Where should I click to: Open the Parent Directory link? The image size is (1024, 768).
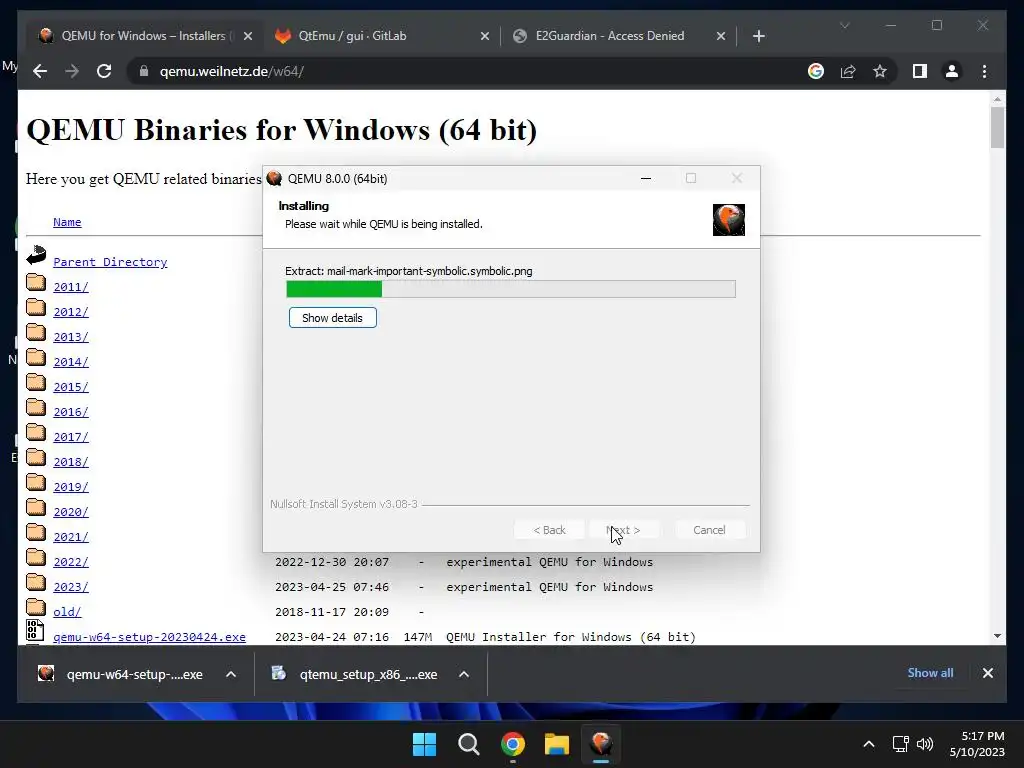click(x=110, y=262)
